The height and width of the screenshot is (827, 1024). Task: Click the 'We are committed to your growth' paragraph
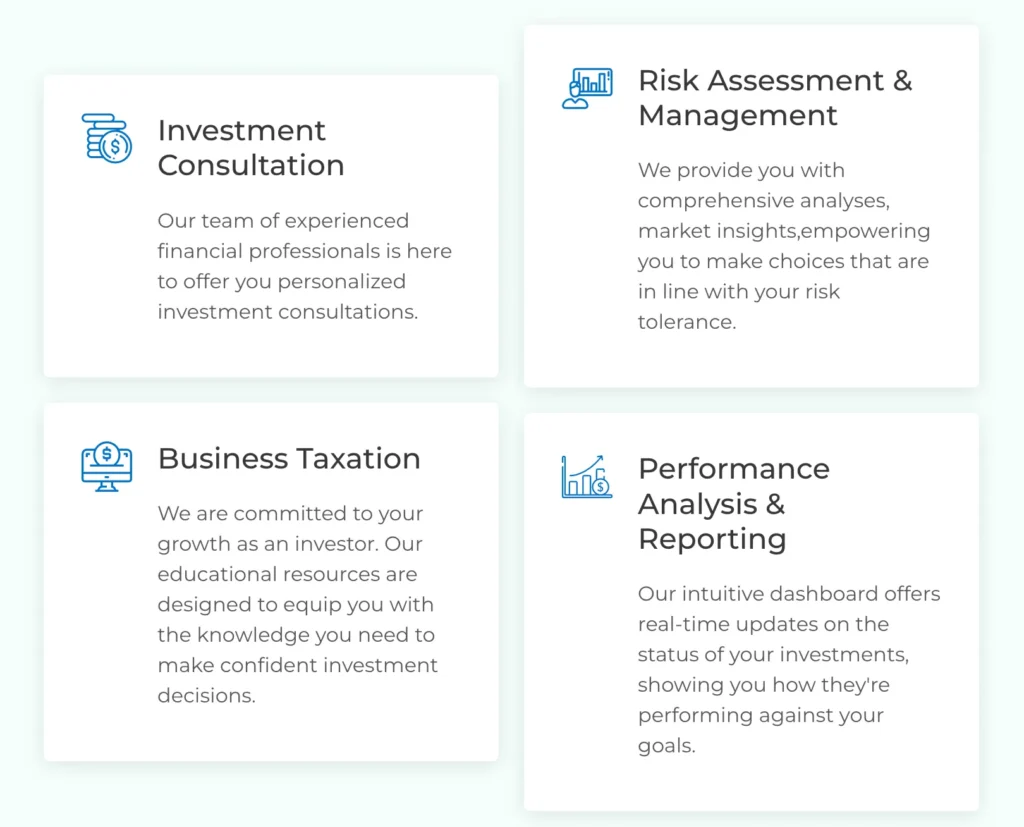298,604
